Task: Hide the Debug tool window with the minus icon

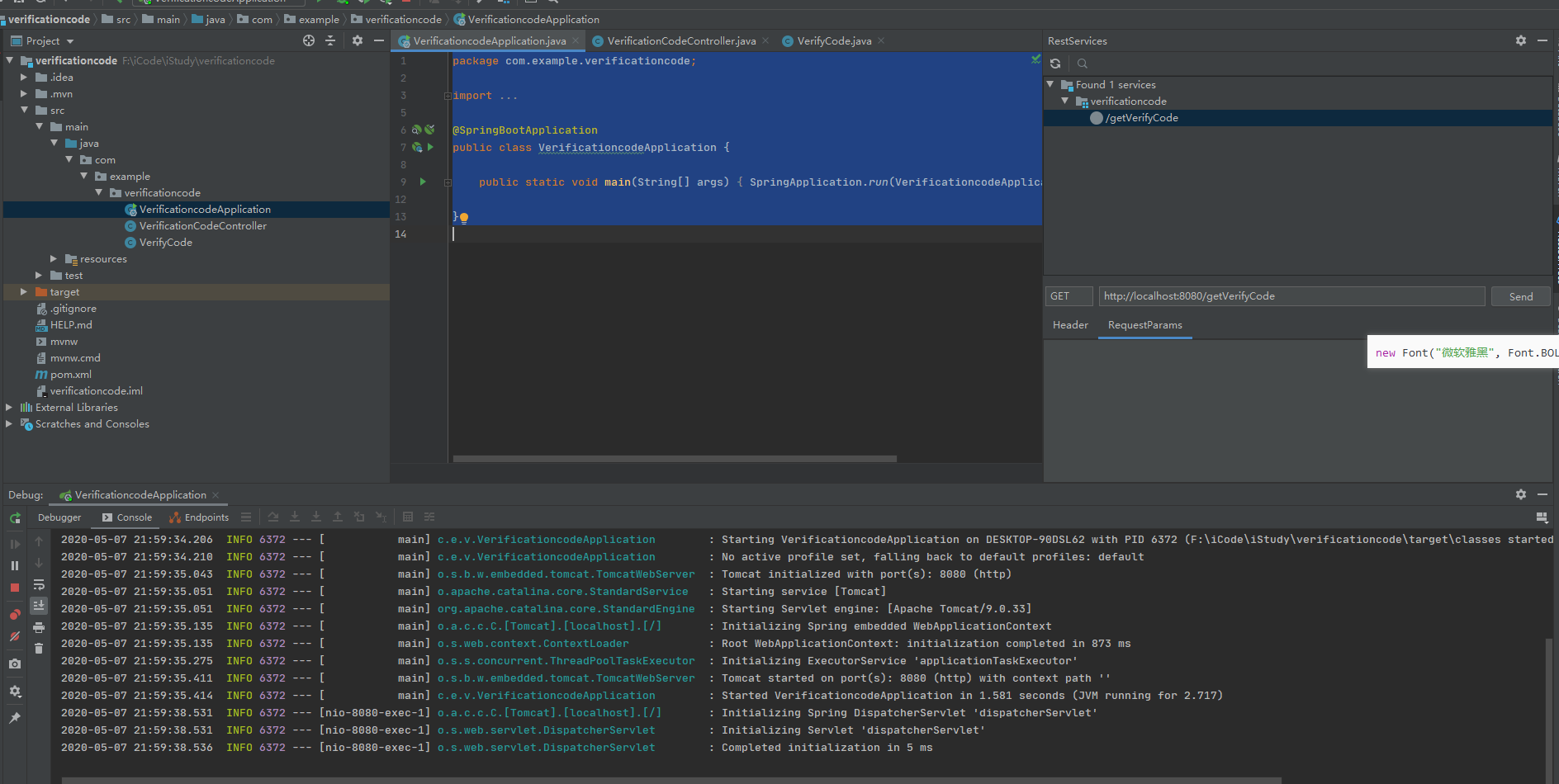Action: click(1542, 494)
